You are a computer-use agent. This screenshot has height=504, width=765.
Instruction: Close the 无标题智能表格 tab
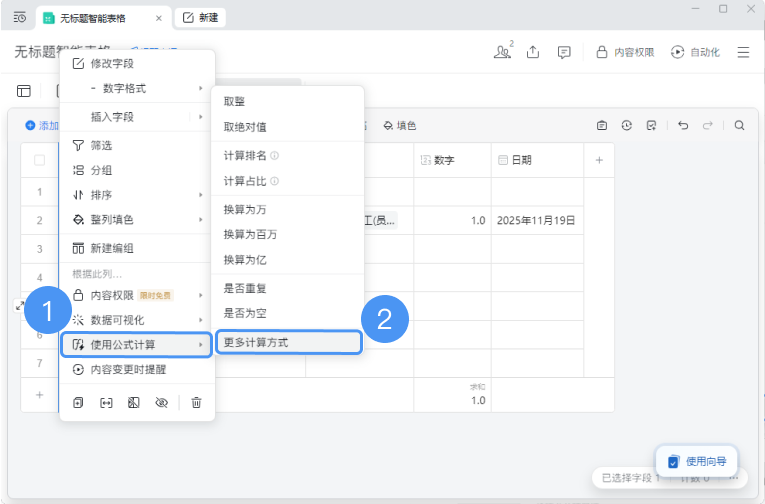pos(159,18)
